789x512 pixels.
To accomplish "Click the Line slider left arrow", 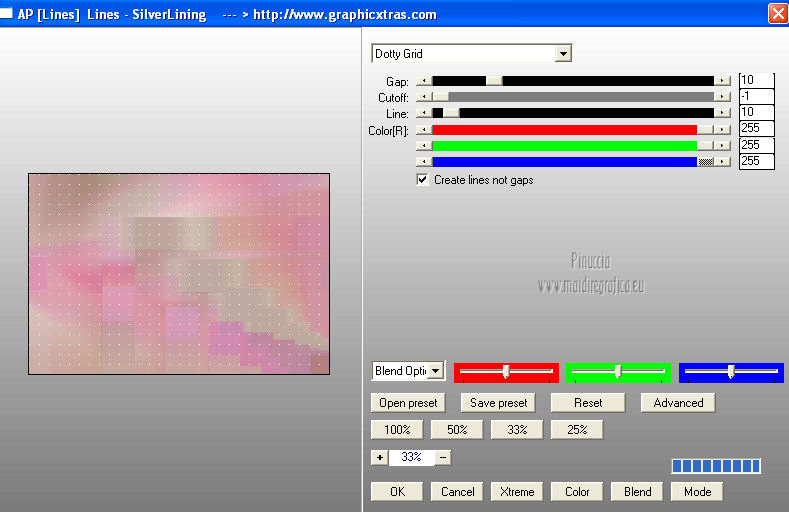I will tap(424, 113).
